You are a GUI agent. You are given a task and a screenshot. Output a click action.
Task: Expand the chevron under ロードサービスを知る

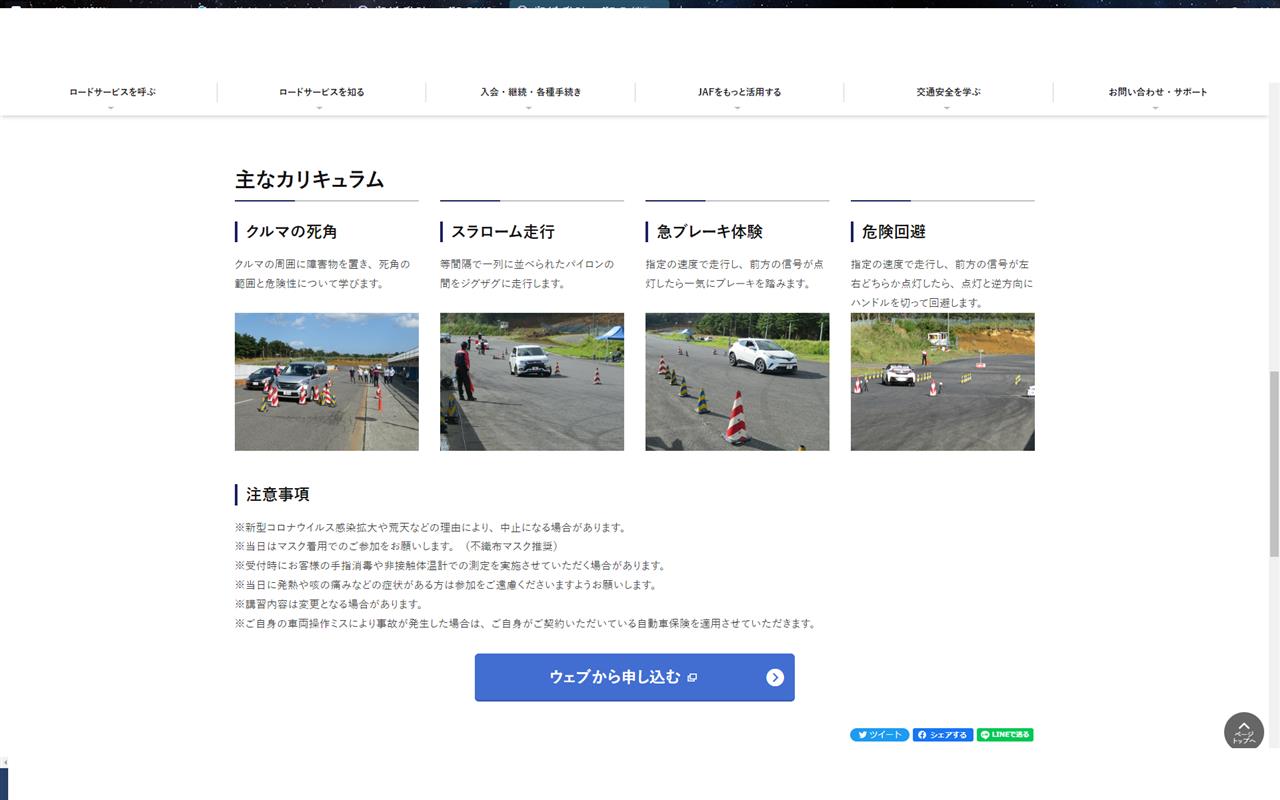click(319, 108)
